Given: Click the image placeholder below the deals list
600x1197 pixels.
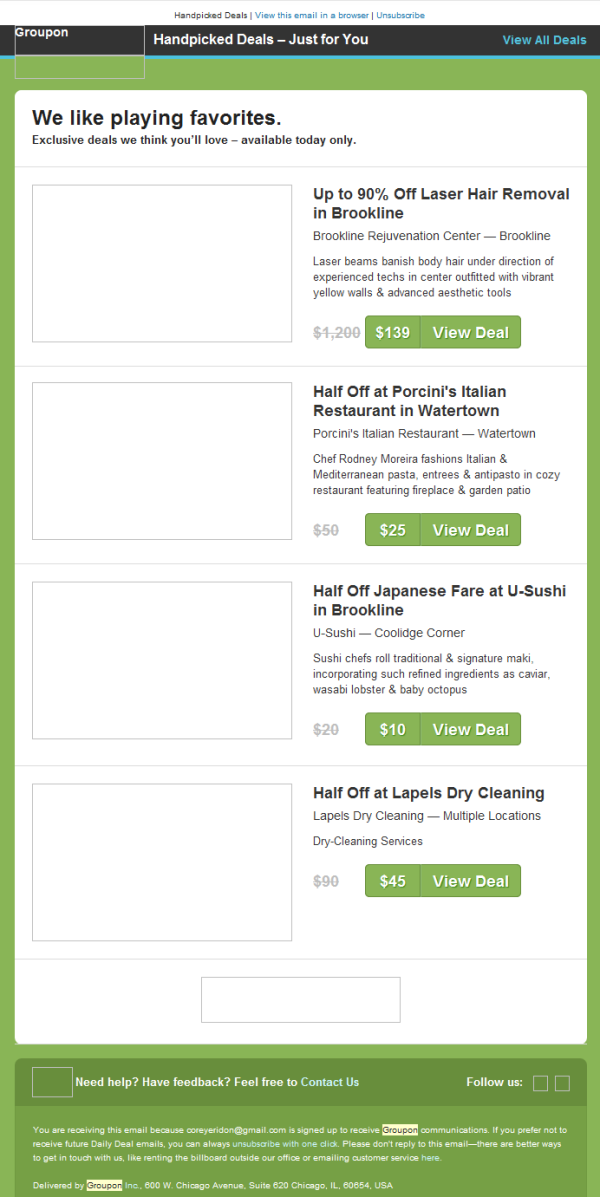Looking at the screenshot, I should click(301, 1000).
